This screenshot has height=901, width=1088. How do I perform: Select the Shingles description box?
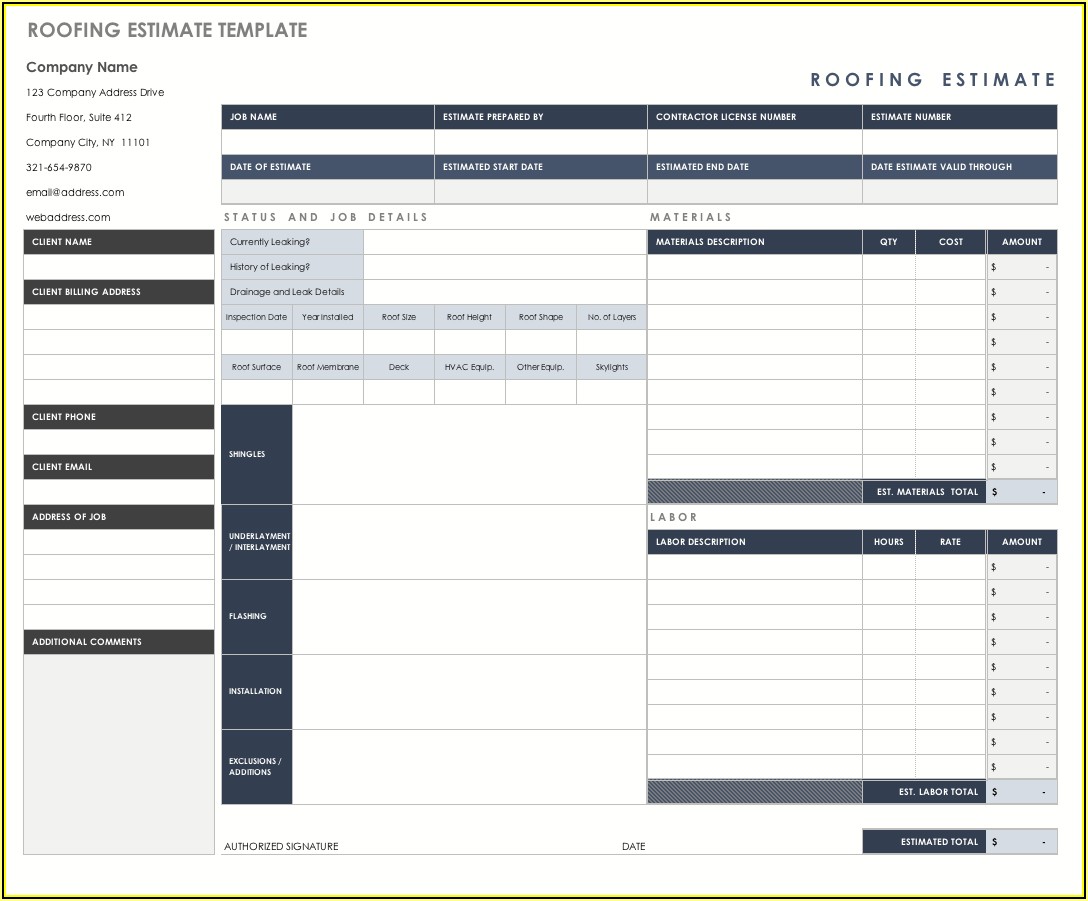(x=469, y=454)
